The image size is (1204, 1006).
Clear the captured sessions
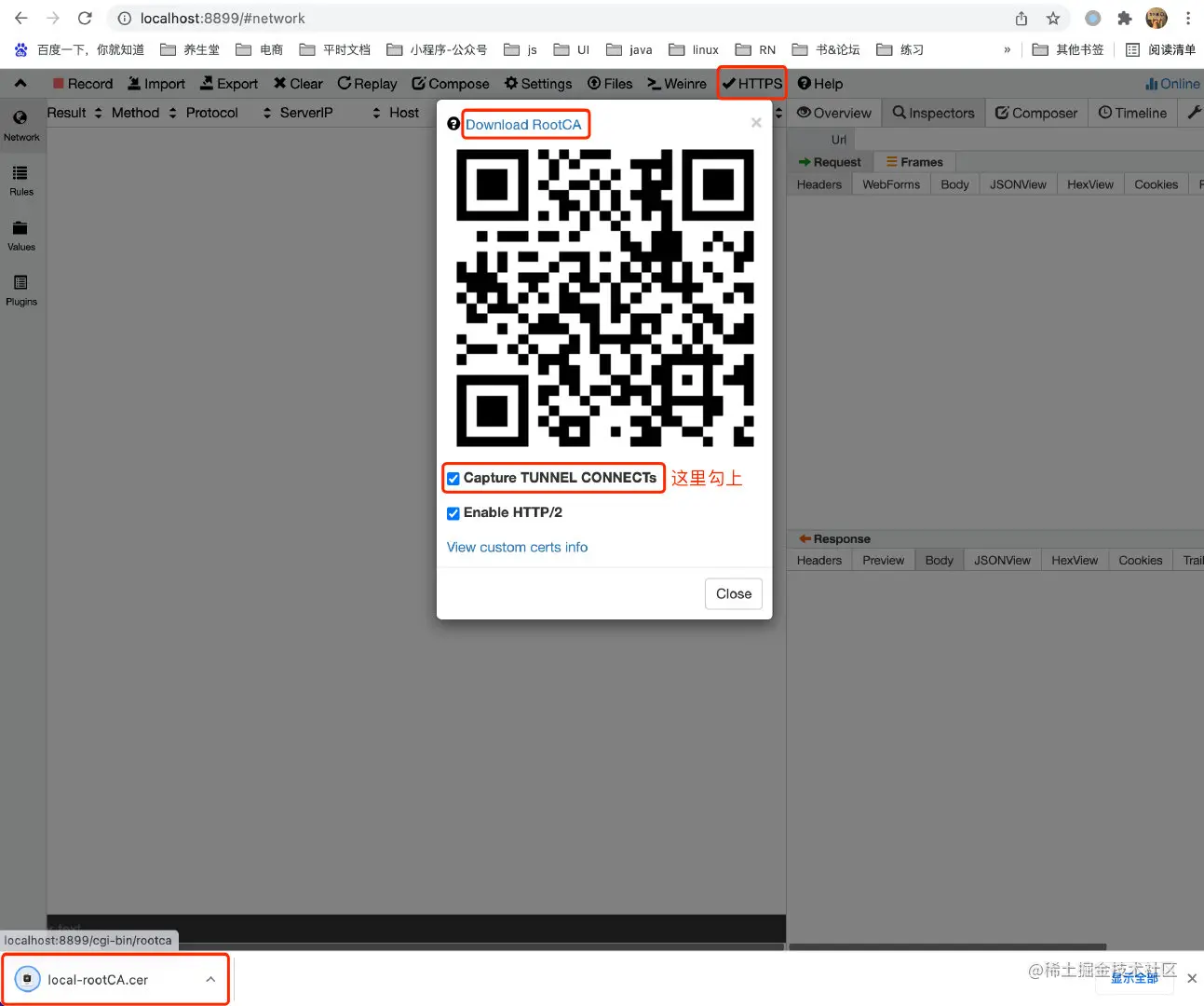pos(298,84)
